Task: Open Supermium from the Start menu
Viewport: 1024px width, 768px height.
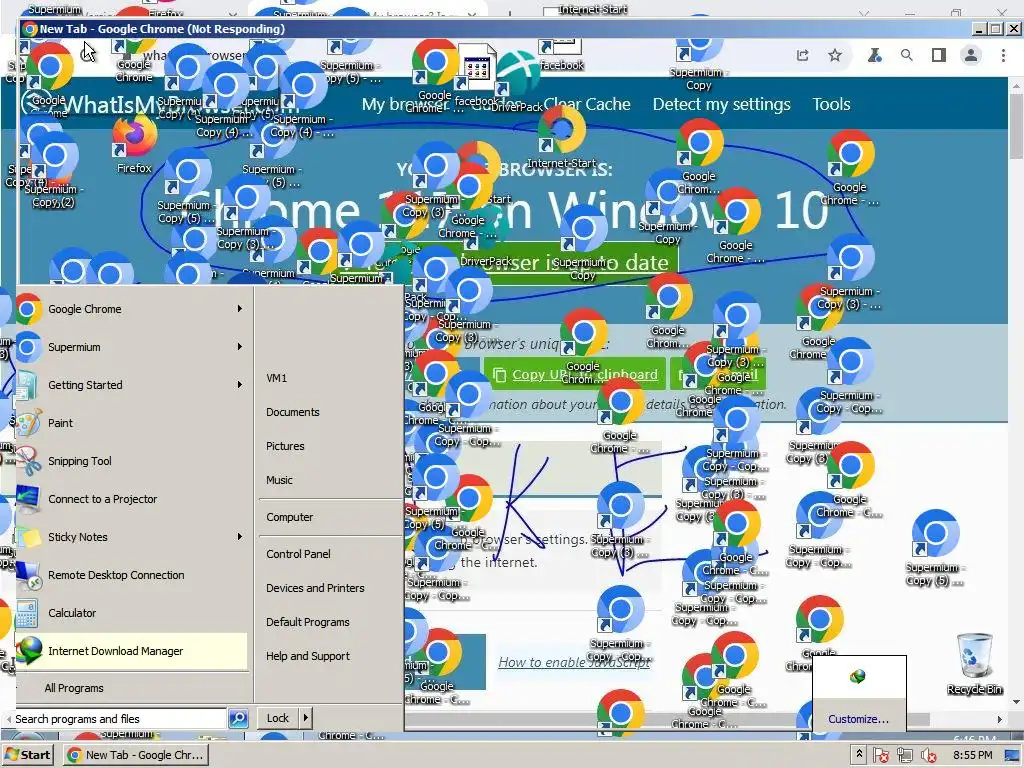Action: pyautogui.click(x=131, y=347)
